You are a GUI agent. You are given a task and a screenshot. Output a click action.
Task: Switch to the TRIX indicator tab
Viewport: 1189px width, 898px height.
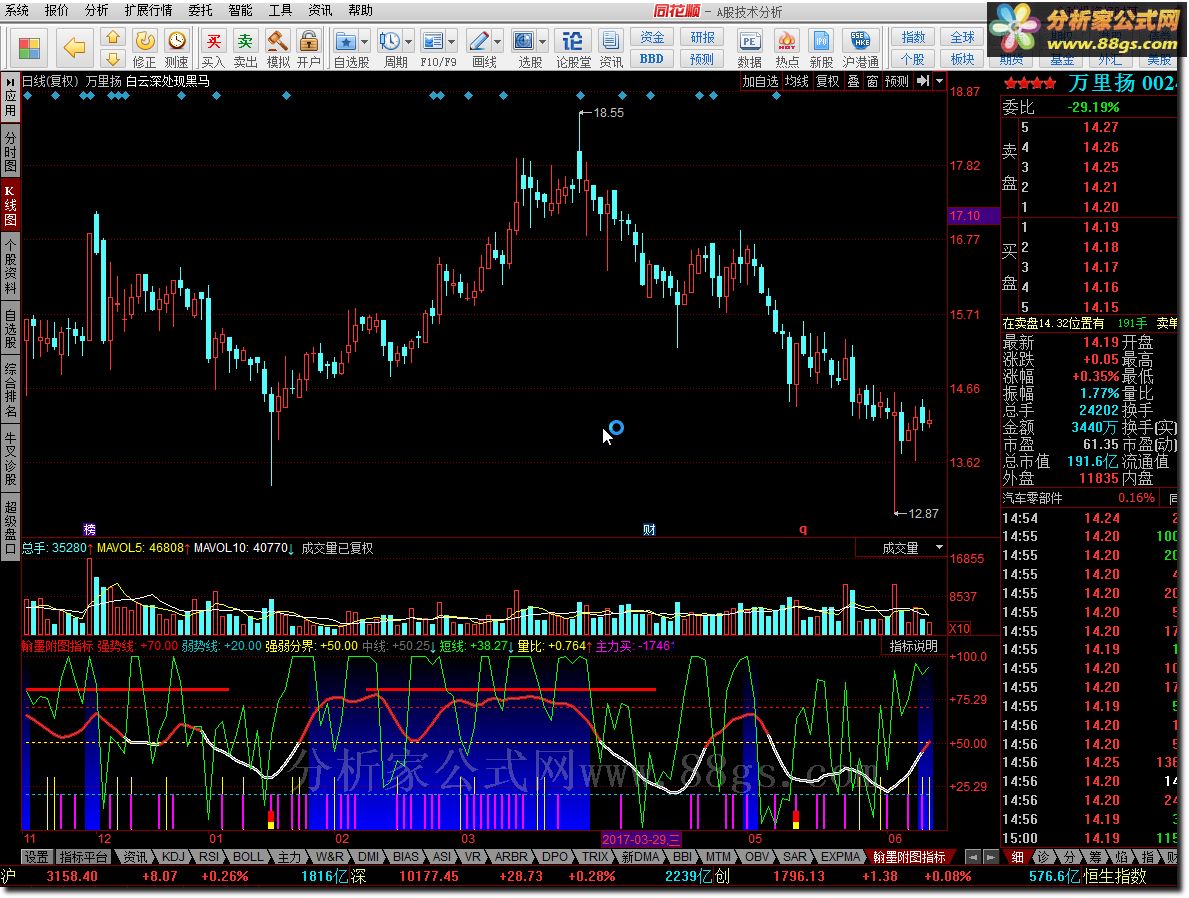click(595, 856)
